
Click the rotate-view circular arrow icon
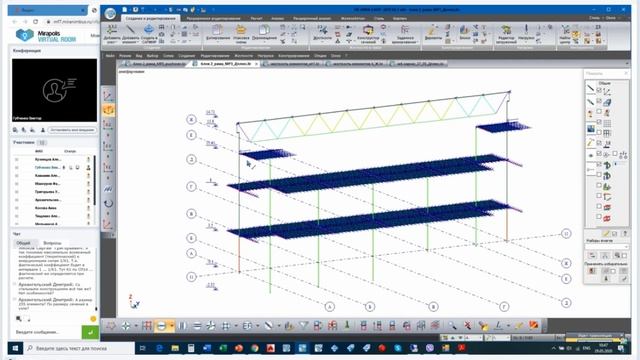(x=108, y=203)
